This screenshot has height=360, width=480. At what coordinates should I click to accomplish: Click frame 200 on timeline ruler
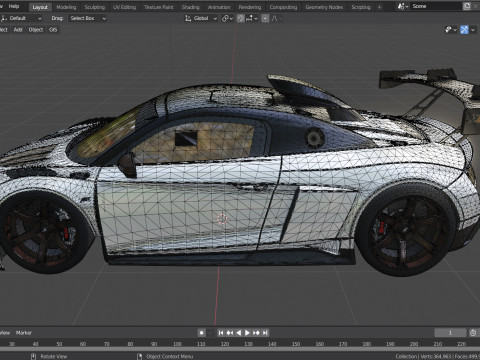click(x=414, y=344)
